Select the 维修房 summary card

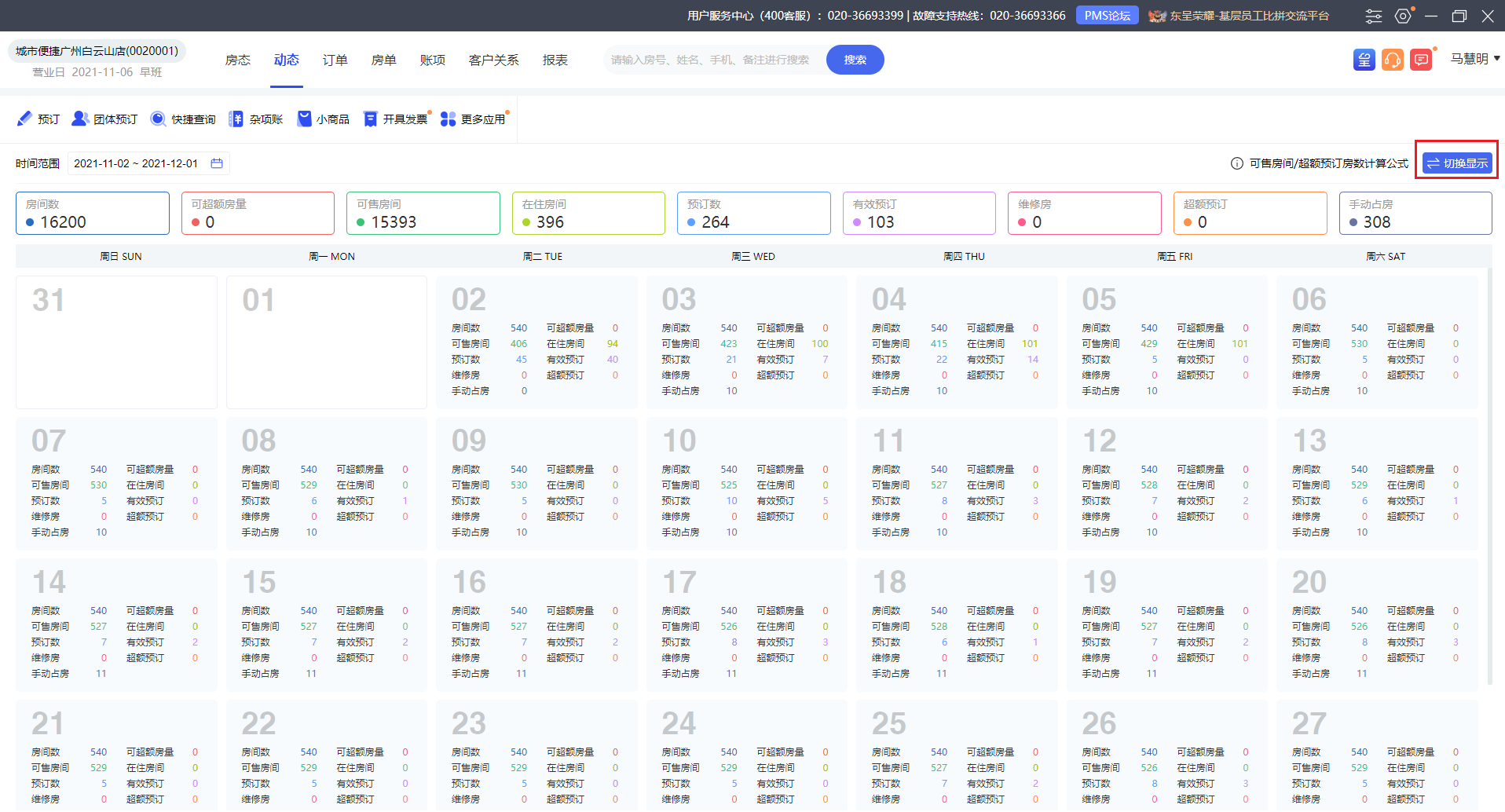point(1085,214)
